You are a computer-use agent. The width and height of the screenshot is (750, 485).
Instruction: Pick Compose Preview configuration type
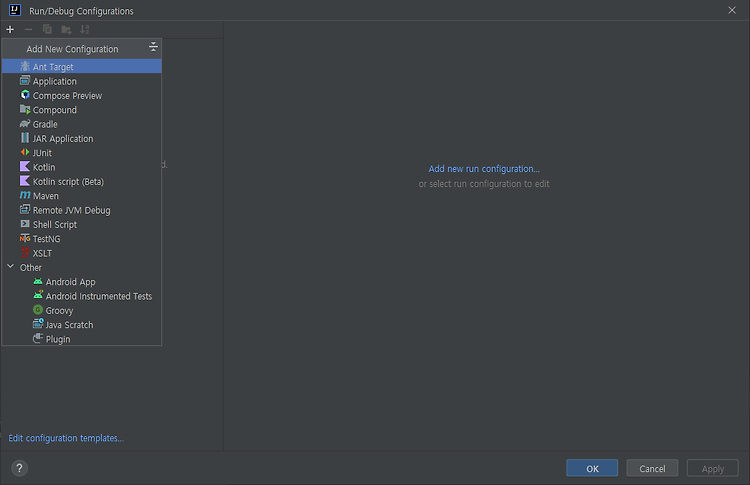point(82,95)
